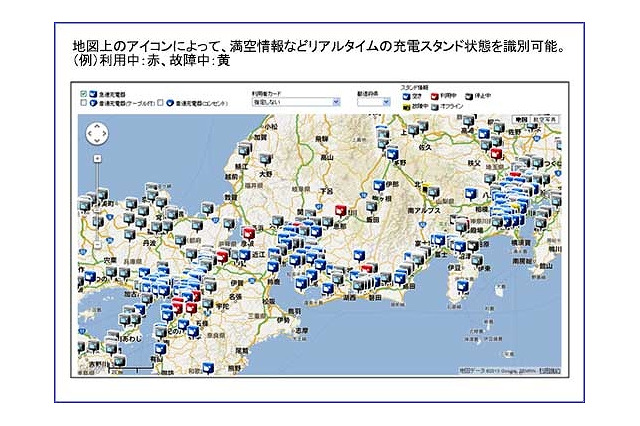Enable the 普通充電器(コンセント) checkbox
Image resolution: width=640 pixels, height=426 pixels.
[160, 103]
